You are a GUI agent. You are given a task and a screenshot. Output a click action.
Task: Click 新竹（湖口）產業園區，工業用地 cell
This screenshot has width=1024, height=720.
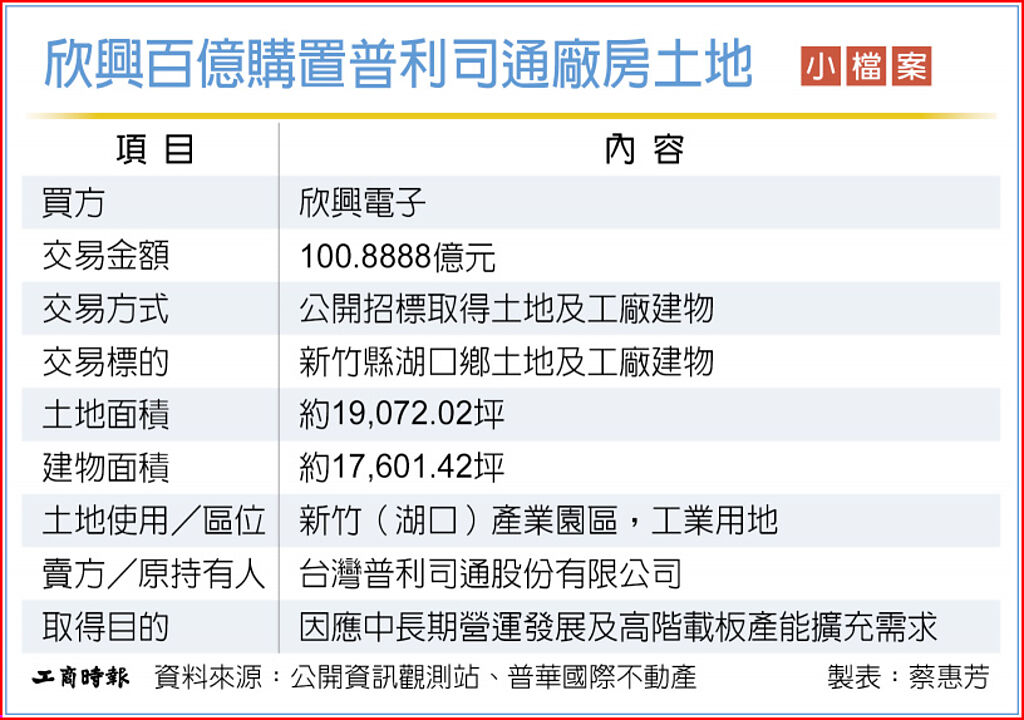[x=539, y=521]
